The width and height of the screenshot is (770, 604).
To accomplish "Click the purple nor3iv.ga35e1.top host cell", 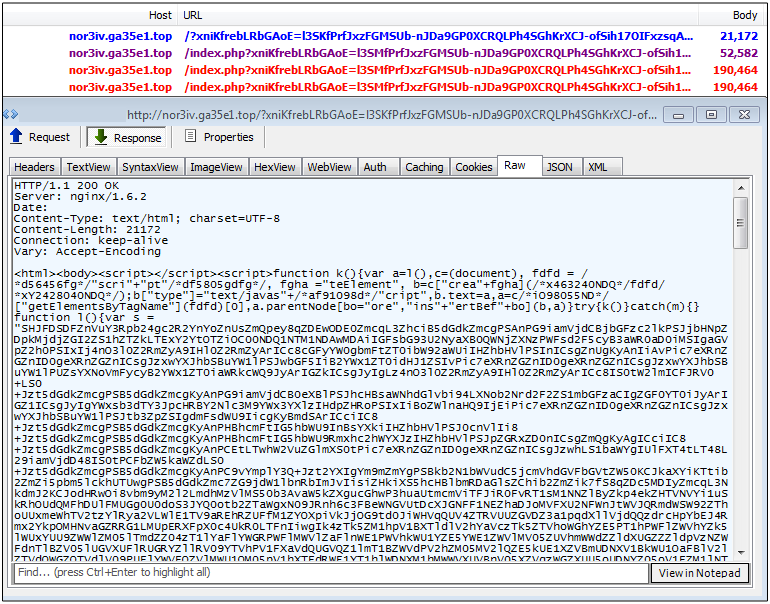I will [x=120, y=53].
